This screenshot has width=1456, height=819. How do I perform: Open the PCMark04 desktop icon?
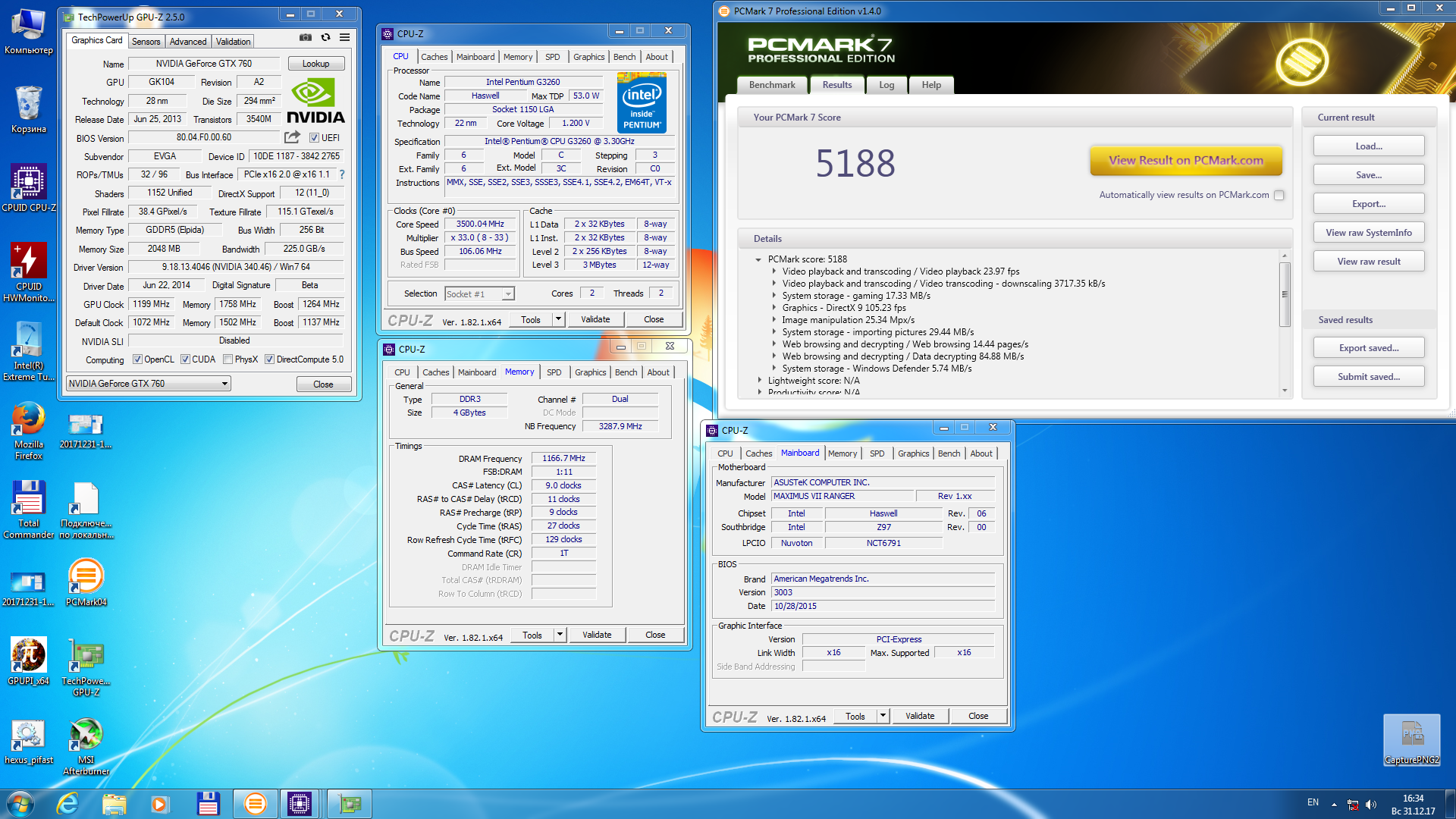pos(86,582)
